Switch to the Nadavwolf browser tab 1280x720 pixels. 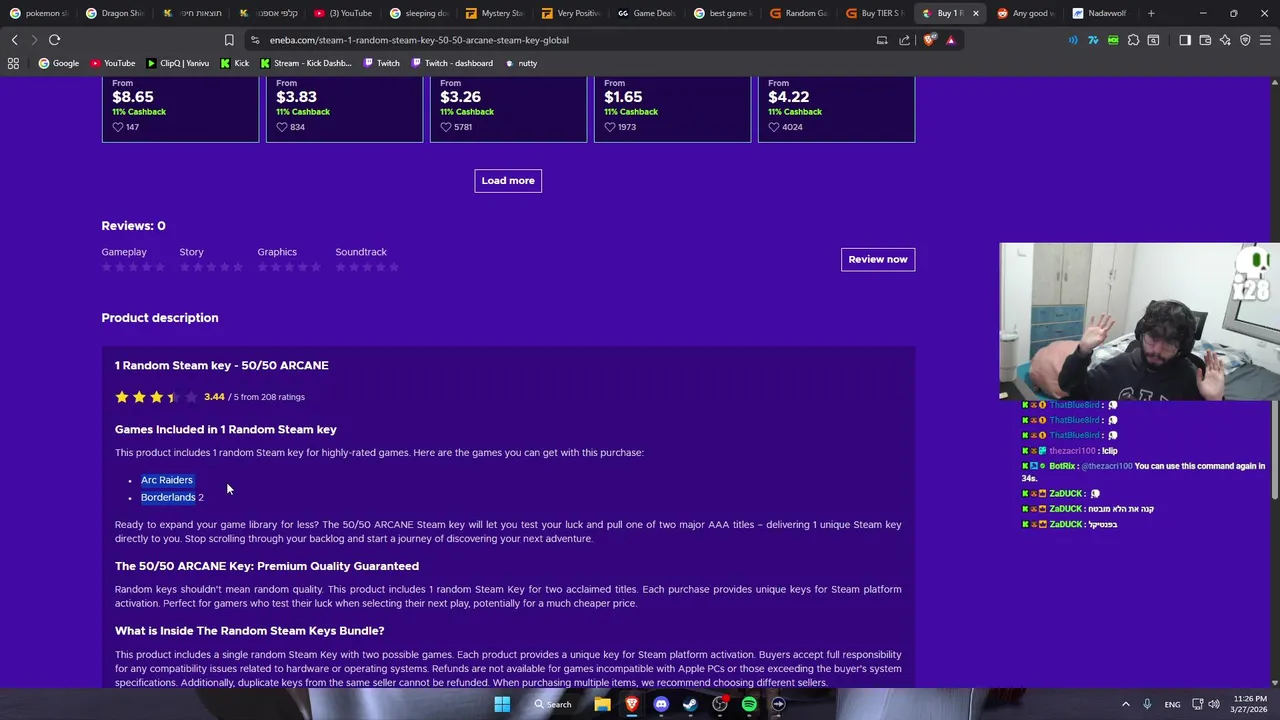coord(1100,13)
